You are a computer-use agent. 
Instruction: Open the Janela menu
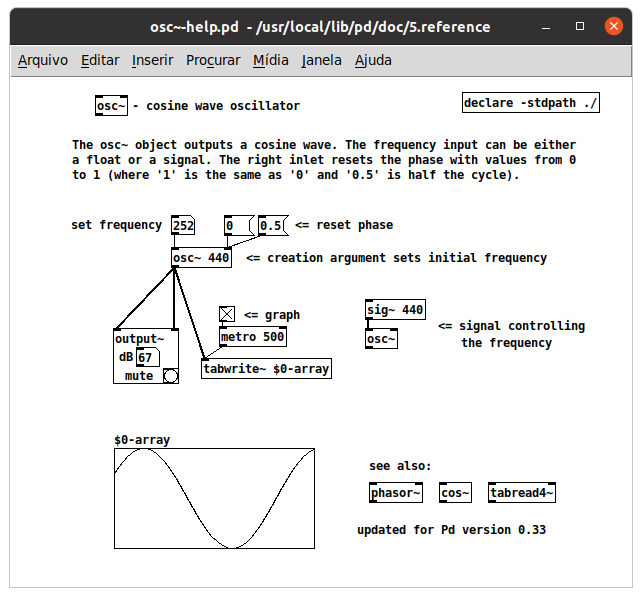321,60
